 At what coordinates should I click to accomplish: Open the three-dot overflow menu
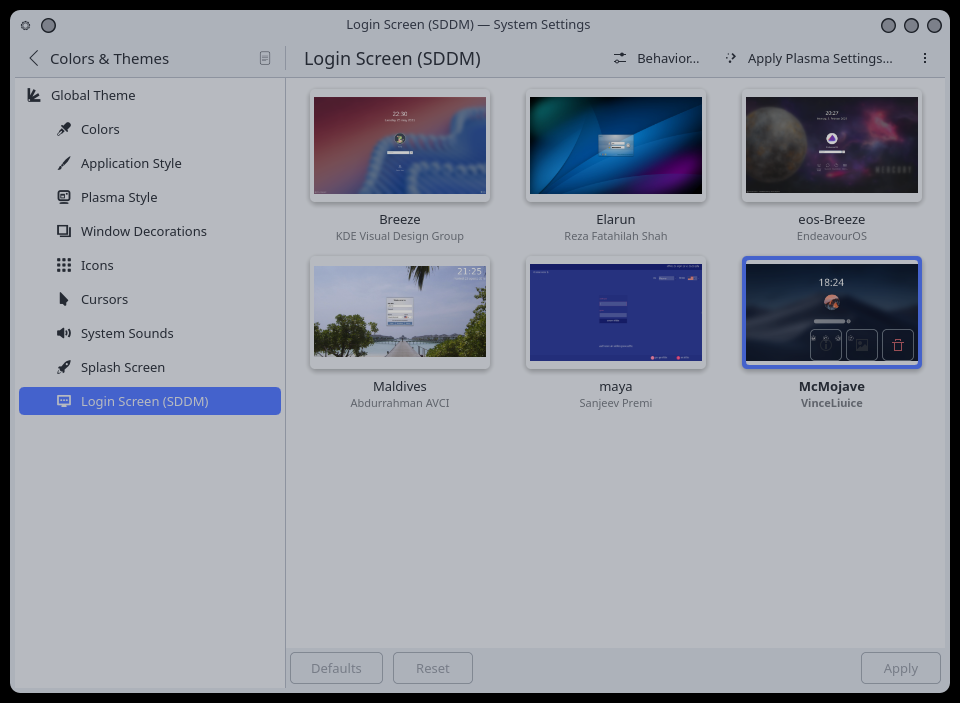pyautogui.click(x=925, y=59)
